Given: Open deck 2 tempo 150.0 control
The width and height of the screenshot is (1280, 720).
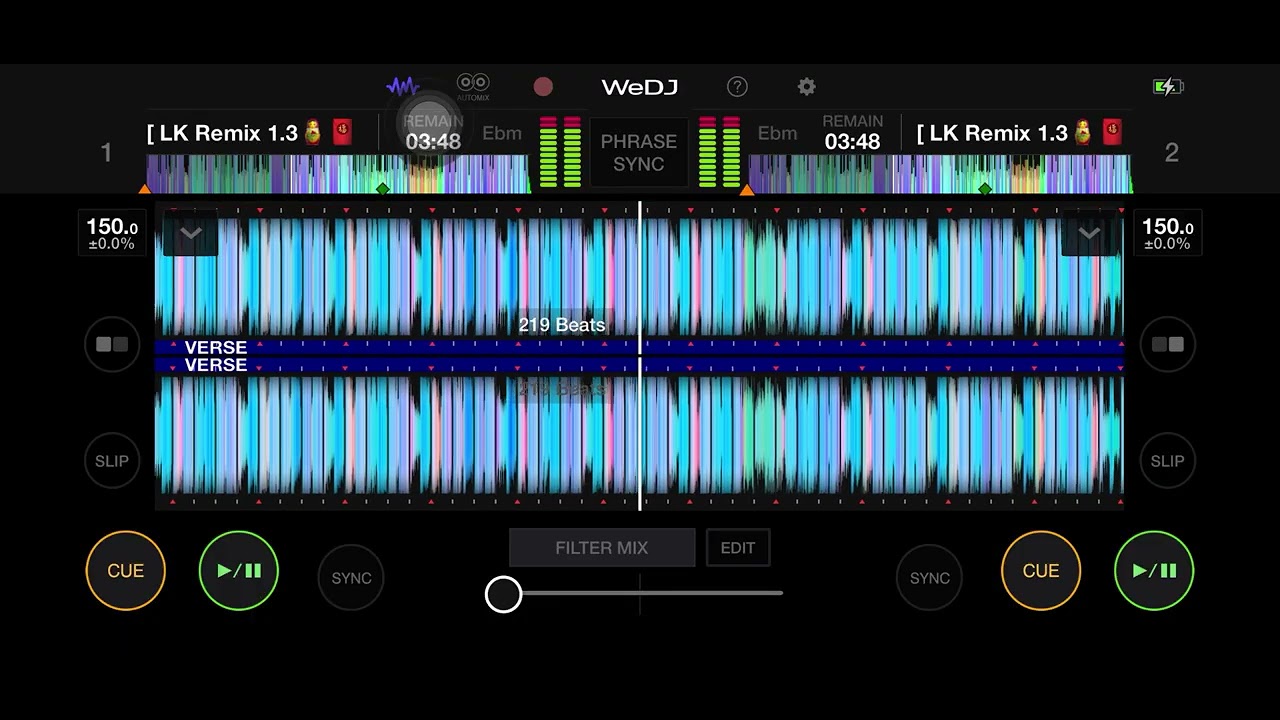Looking at the screenshot, I should [1168, 234].
